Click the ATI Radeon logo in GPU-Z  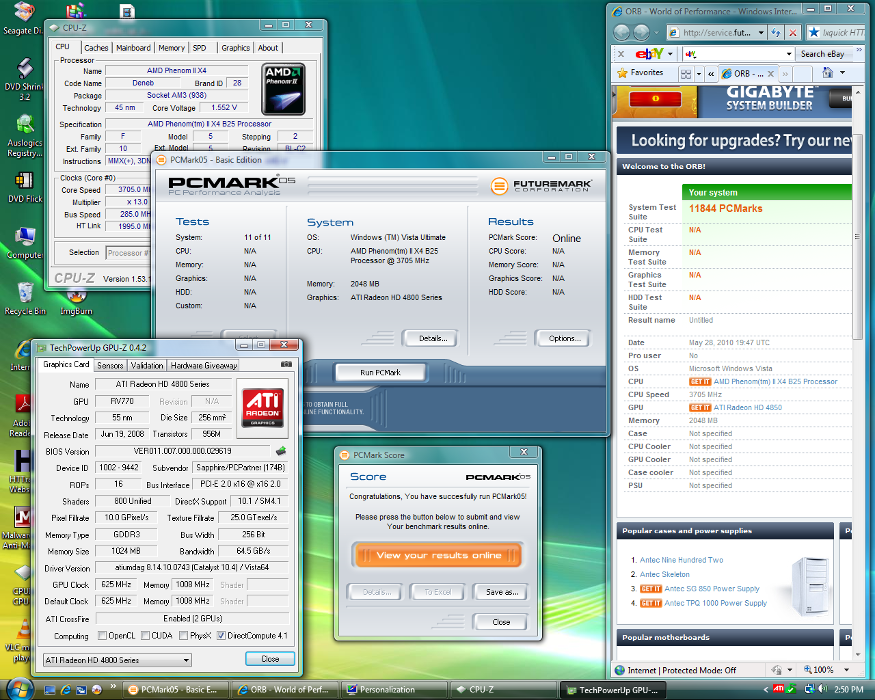coord(262,409)
